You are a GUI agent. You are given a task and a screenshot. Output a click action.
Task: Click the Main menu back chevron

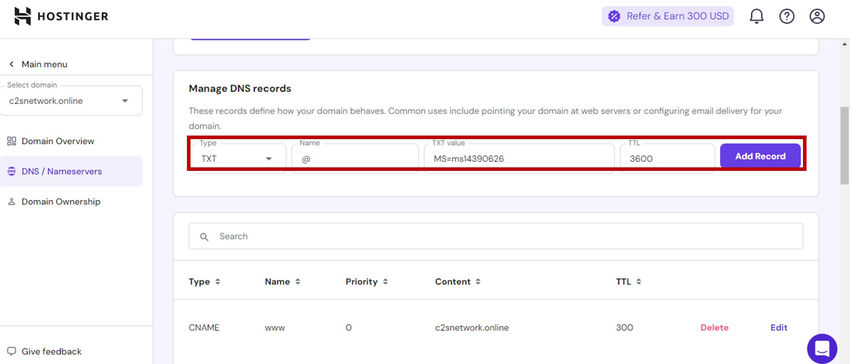[11, 64]
